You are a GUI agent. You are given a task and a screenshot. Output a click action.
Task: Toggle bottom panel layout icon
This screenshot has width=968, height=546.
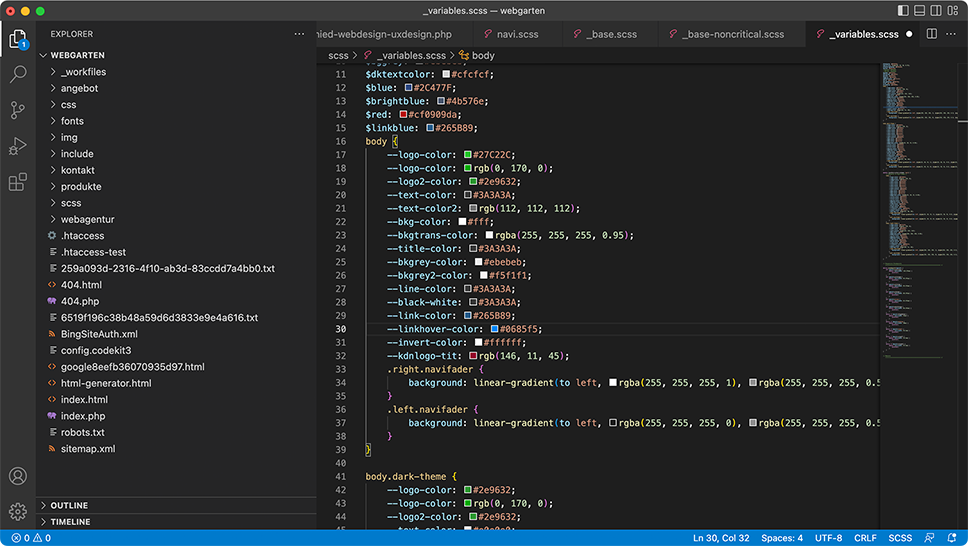[x=920, y=10]
